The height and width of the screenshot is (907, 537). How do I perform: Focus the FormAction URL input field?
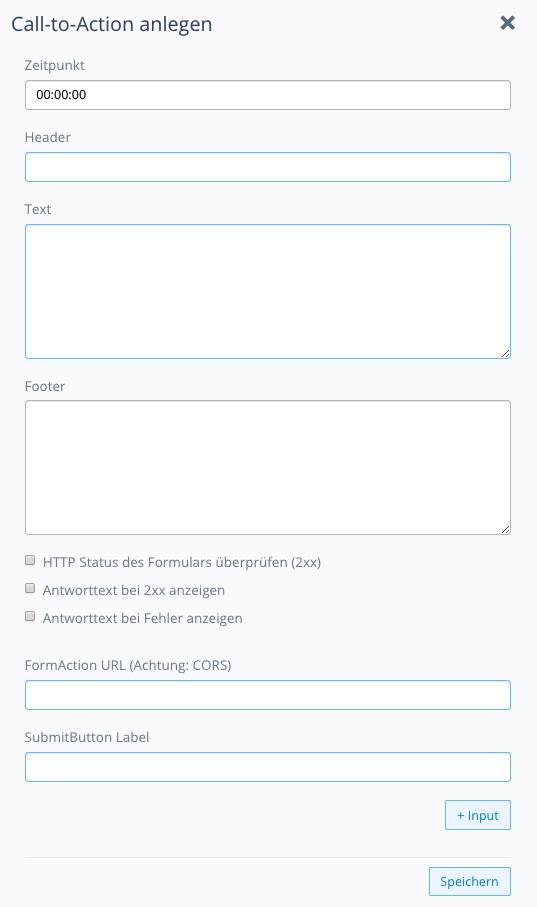click(268, 695)
